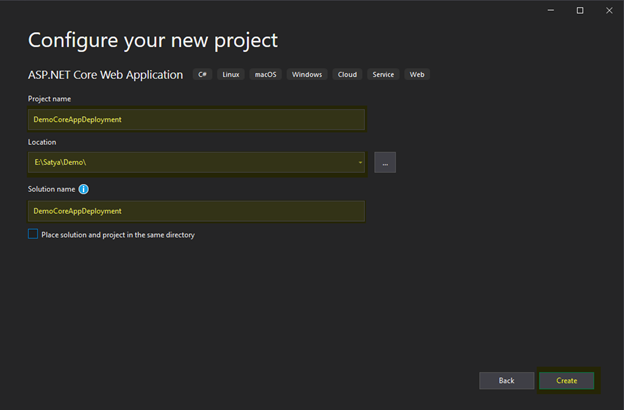Viewport: 624px width, 410px height.
Task: Focus the Project name text field
Action: tap(197, 120)
